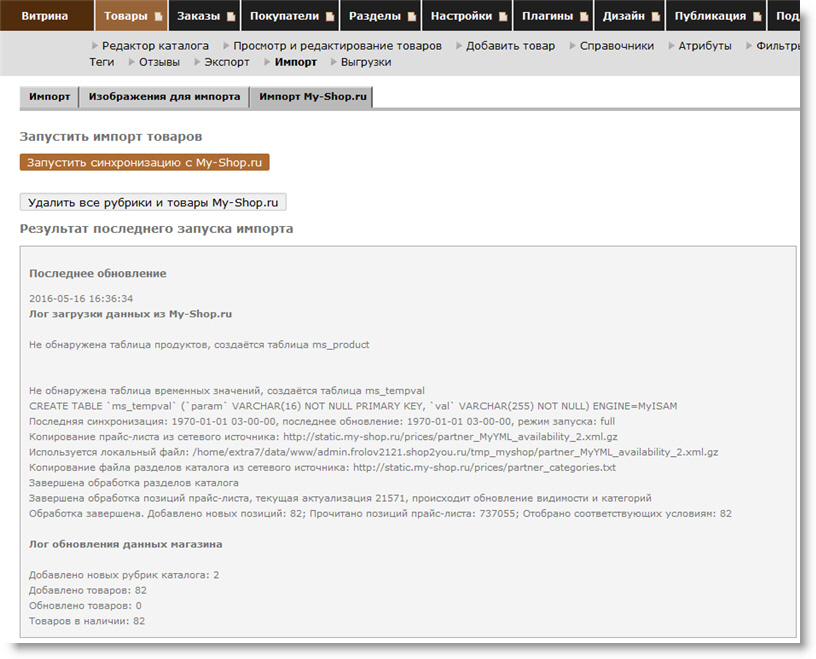Click the line about creating ms_tempval table
The image size is (816, 659).
227,390
